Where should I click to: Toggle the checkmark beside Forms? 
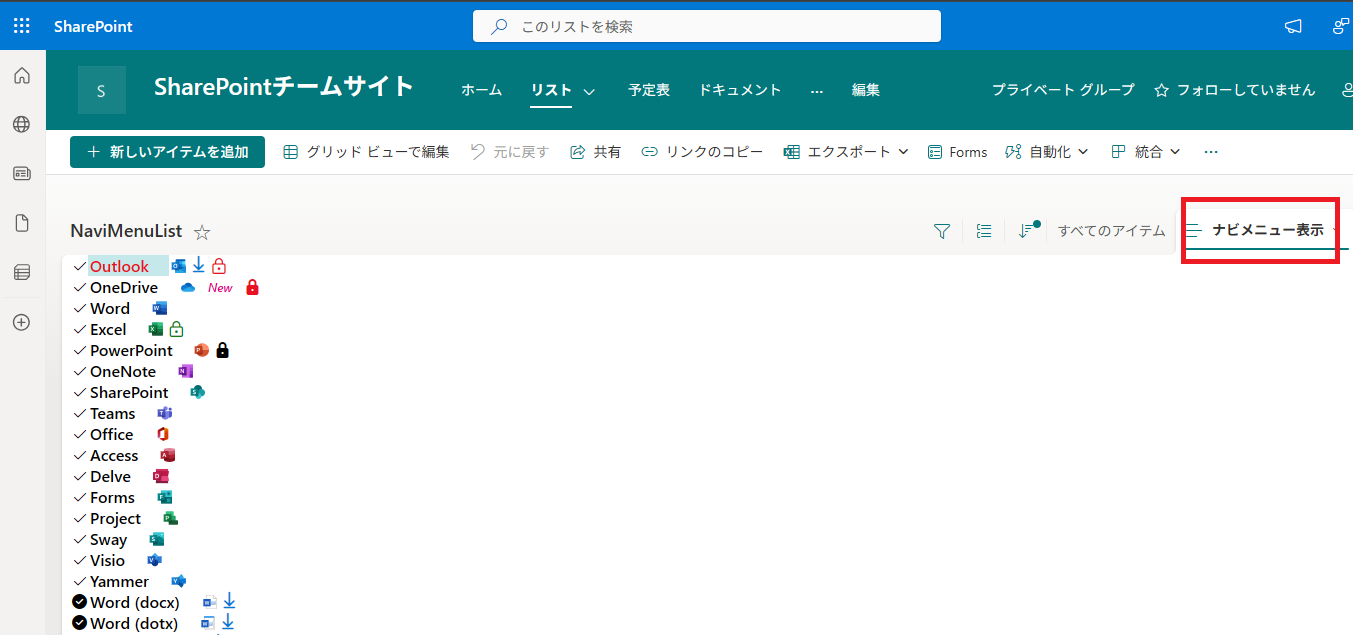coord(80,497)
